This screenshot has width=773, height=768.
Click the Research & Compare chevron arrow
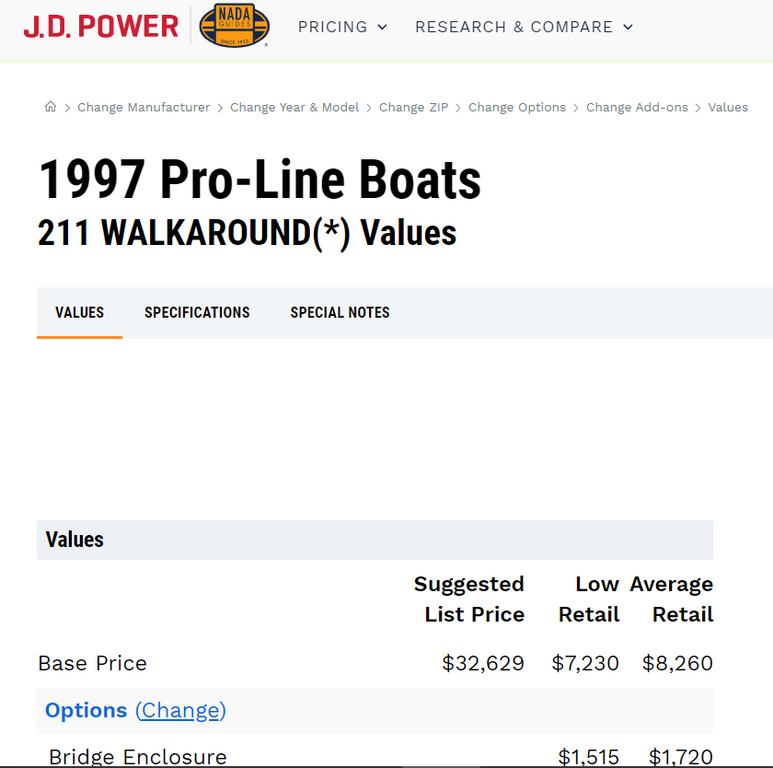(x=627, y=27)
